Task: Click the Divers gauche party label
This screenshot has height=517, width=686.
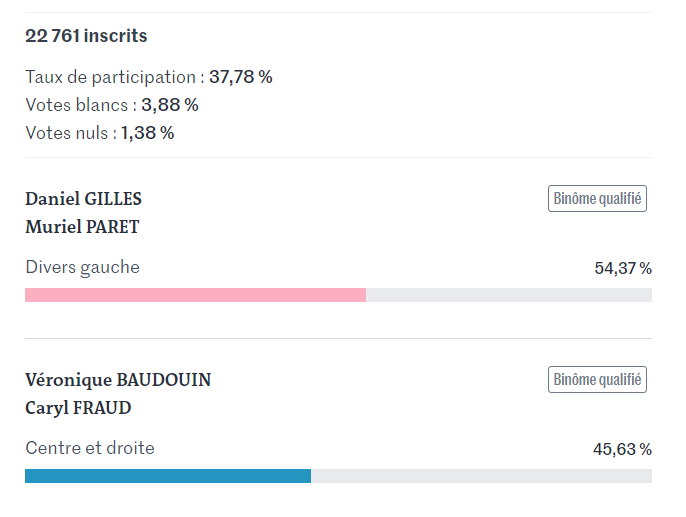Action: click(83, 267)
